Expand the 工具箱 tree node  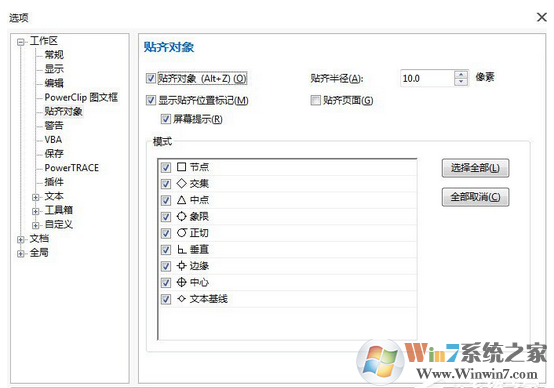point(35,211)
